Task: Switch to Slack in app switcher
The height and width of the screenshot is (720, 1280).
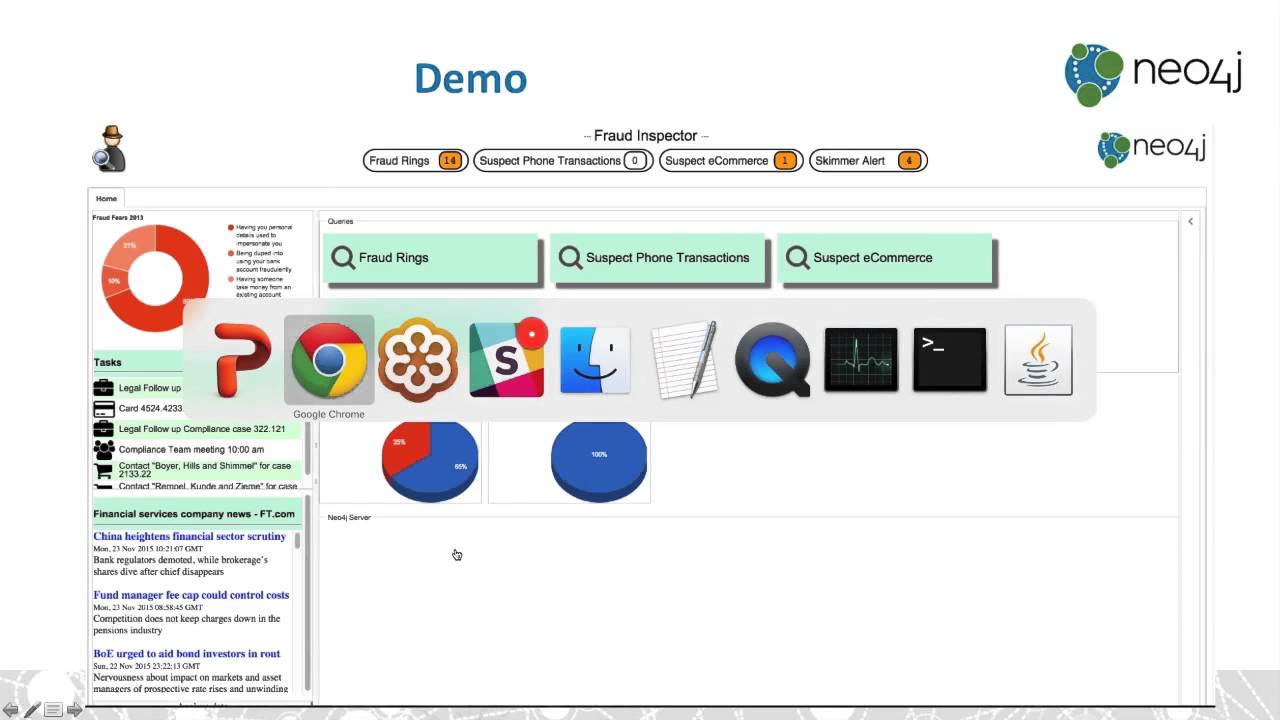Action: pyautogui.click(x=507, y=359)
